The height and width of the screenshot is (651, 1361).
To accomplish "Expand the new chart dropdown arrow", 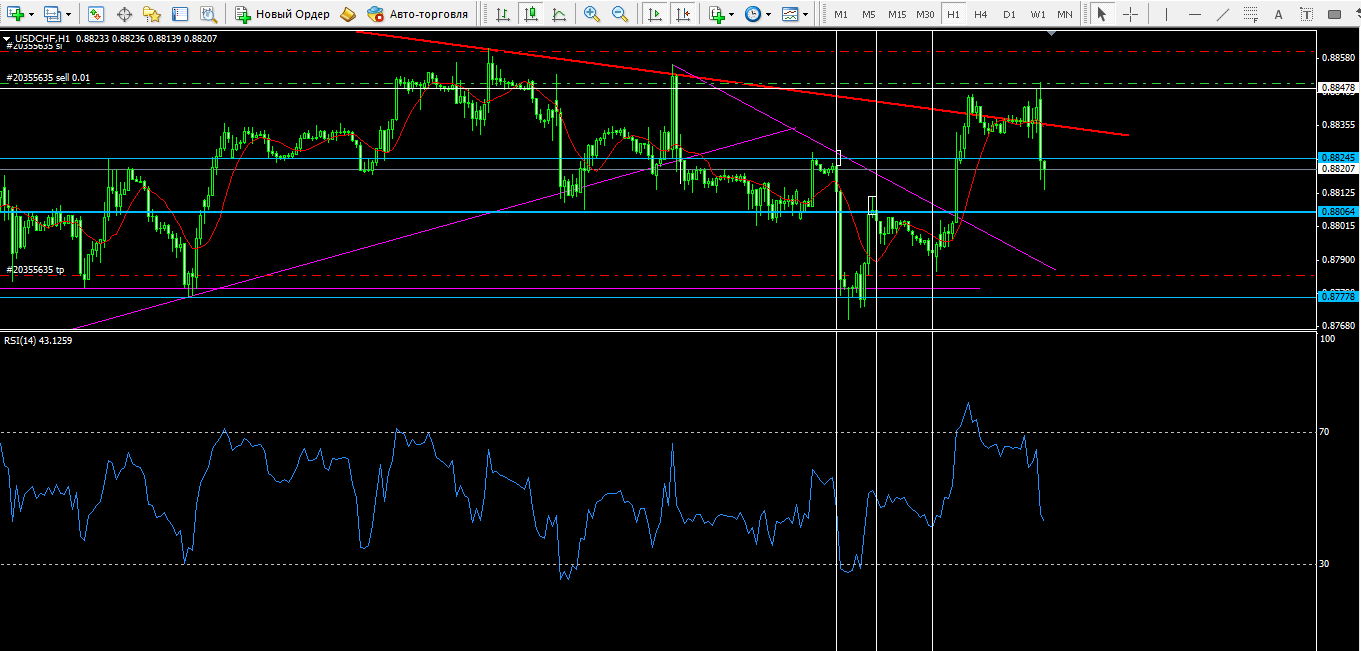I will coord(32,15).
